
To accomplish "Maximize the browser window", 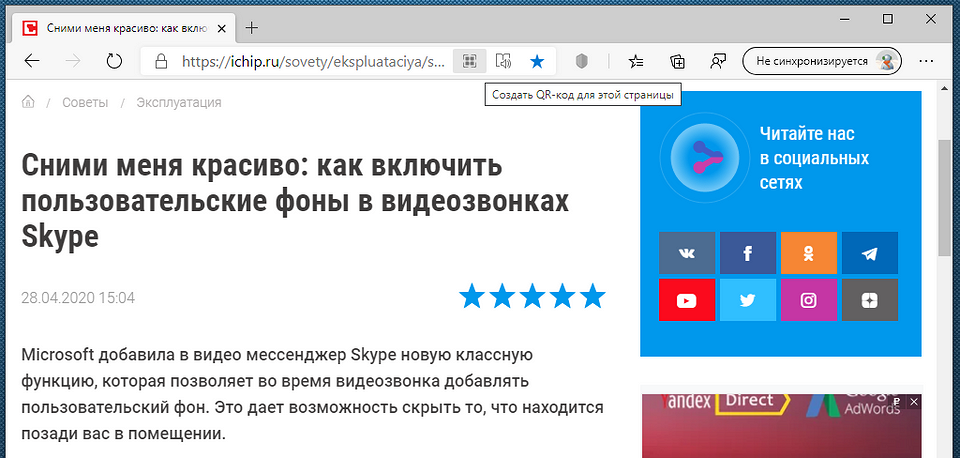I will pos(887,20).
